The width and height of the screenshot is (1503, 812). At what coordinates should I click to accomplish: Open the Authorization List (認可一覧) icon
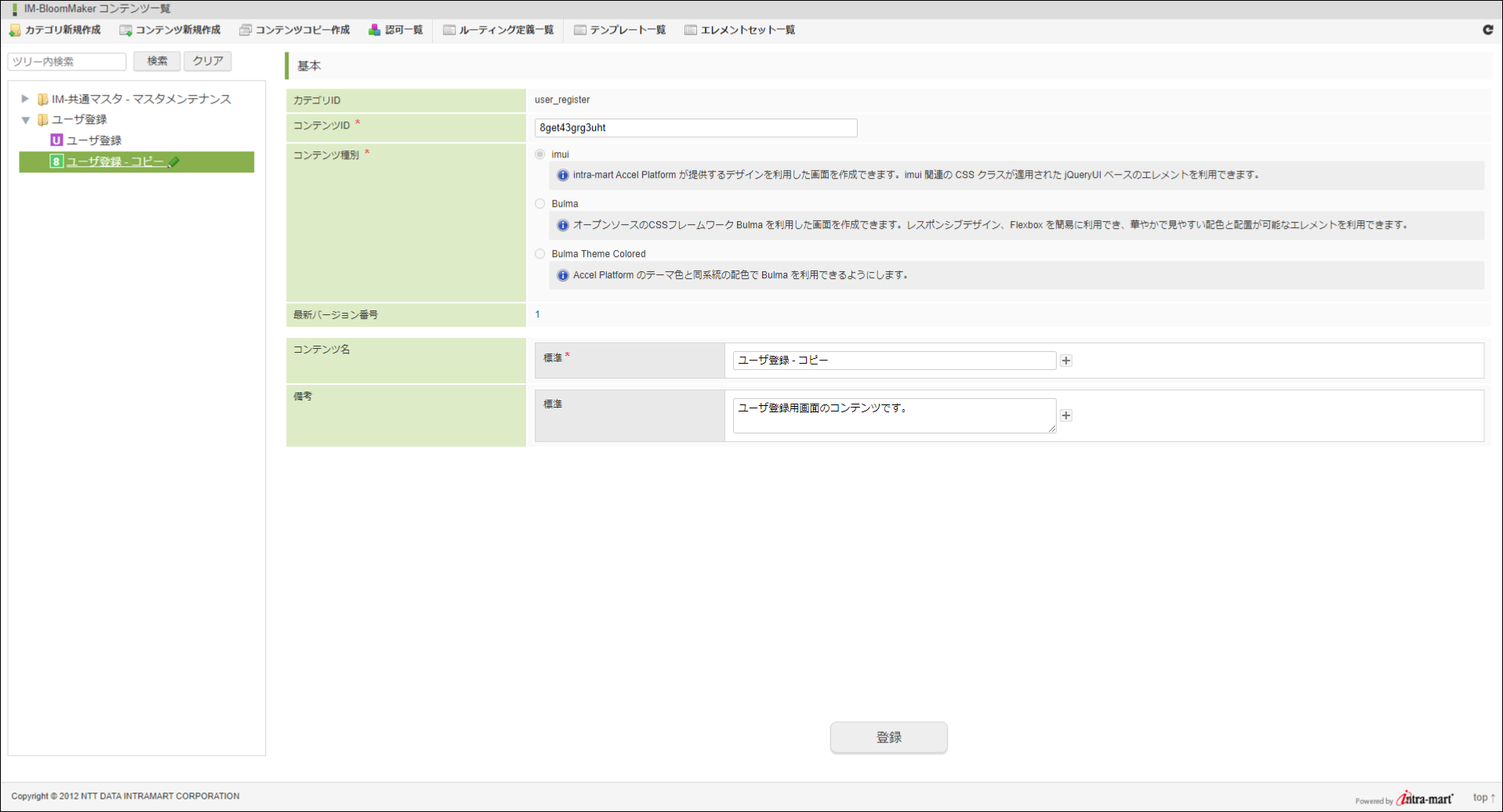tap(375, 31)
